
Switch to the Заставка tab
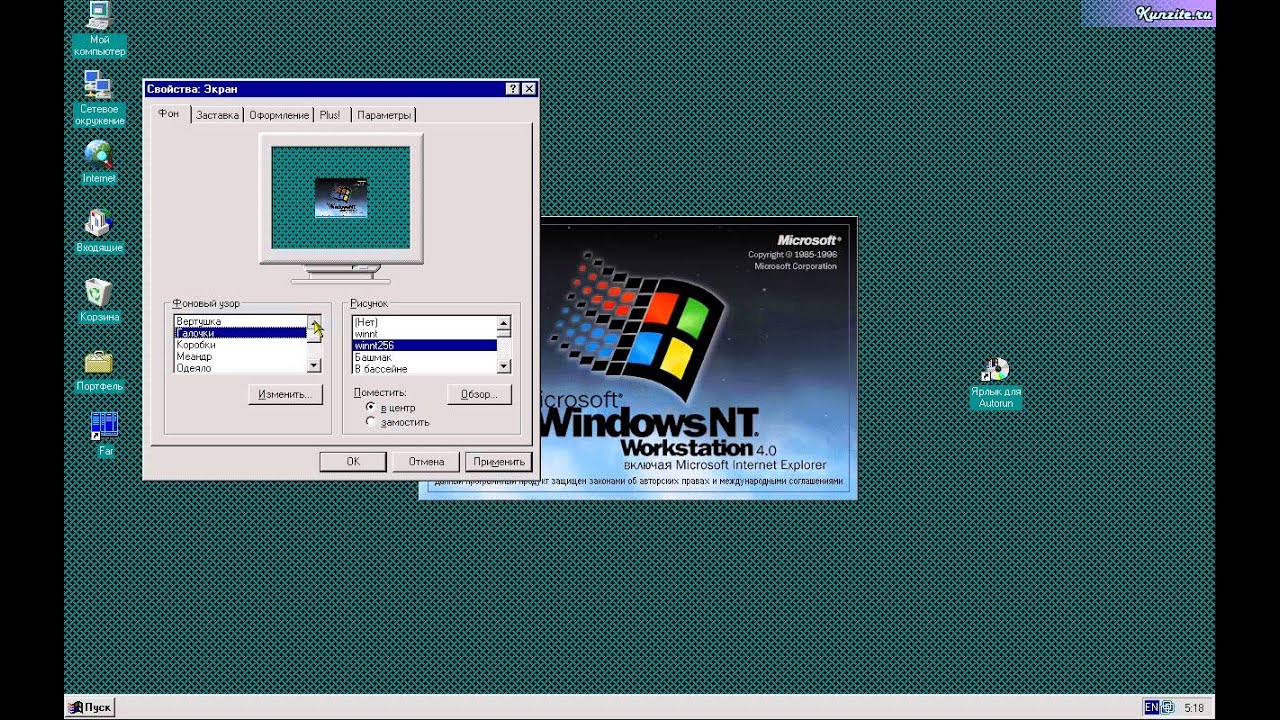tap(217, 115)
